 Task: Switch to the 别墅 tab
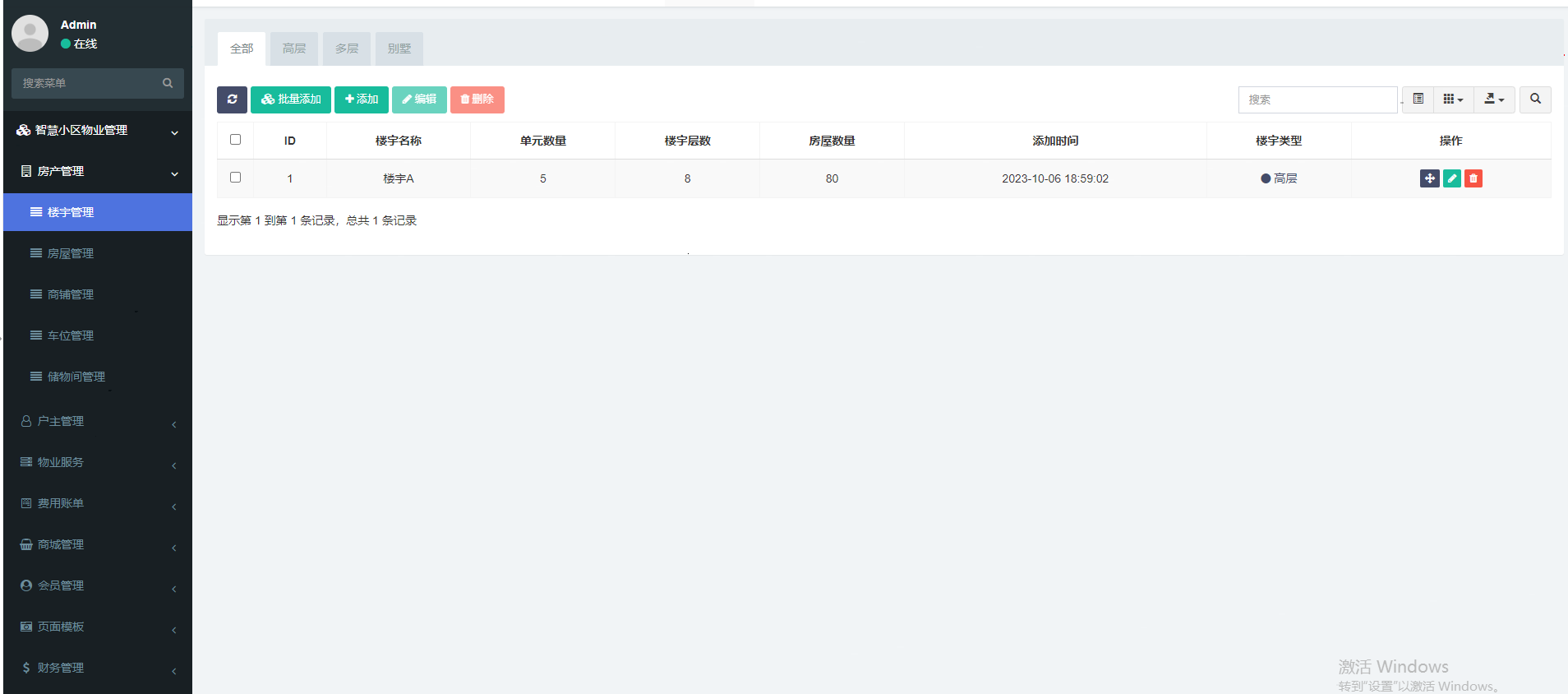(399, 49)
